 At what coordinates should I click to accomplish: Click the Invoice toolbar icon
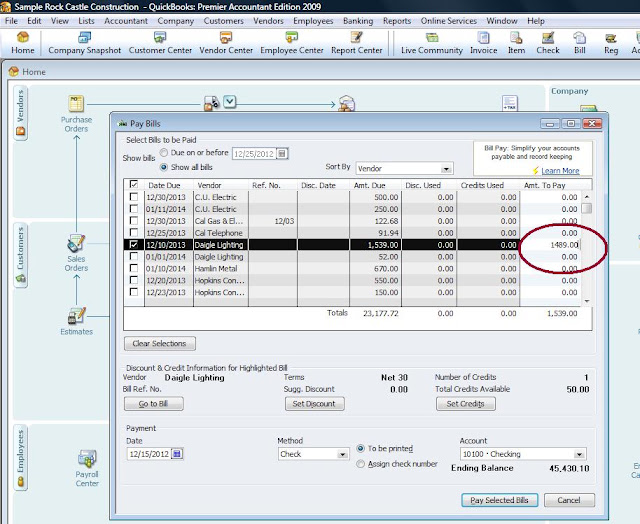click(483, 43)
